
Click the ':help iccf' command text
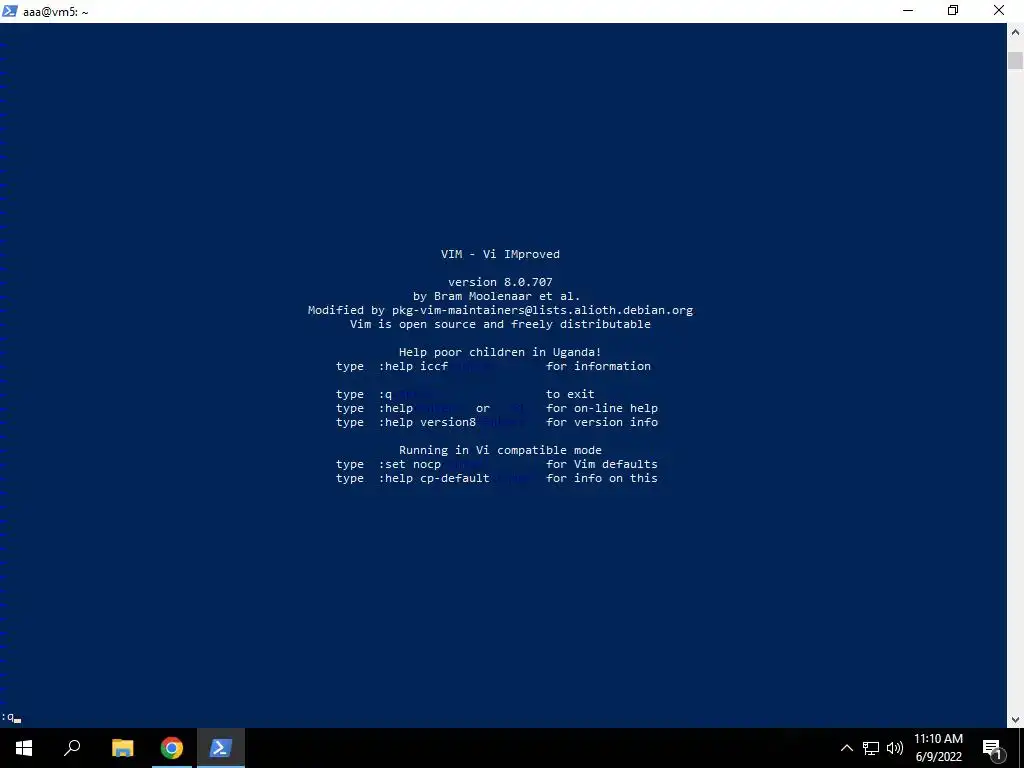coord(413,366)
